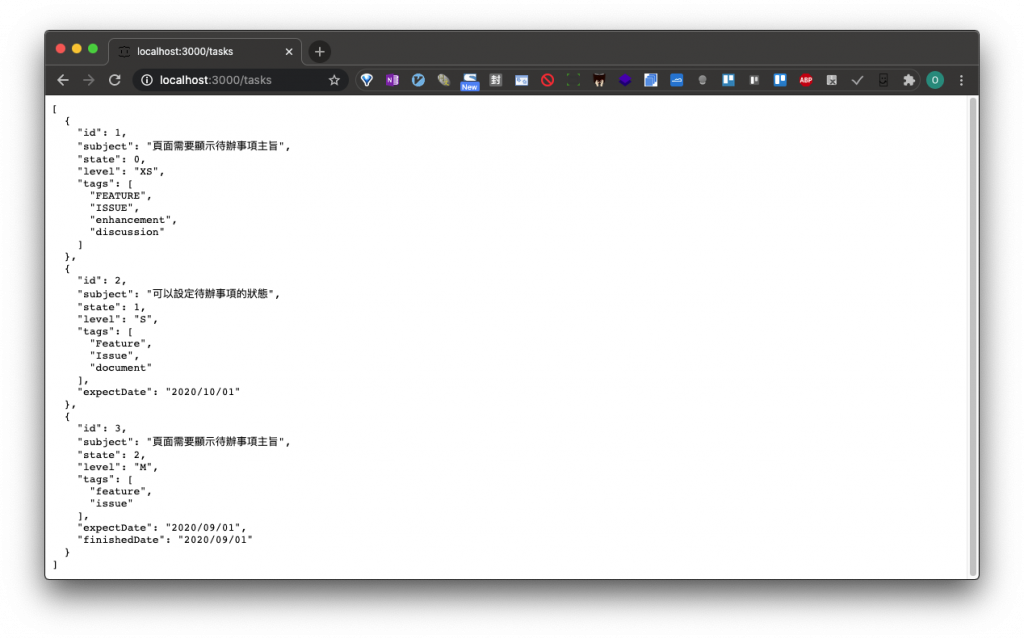Open the dark-haired face extension icon
Image resolution: width=1024 pixels, height=639 pixels.
coord(599,80)
